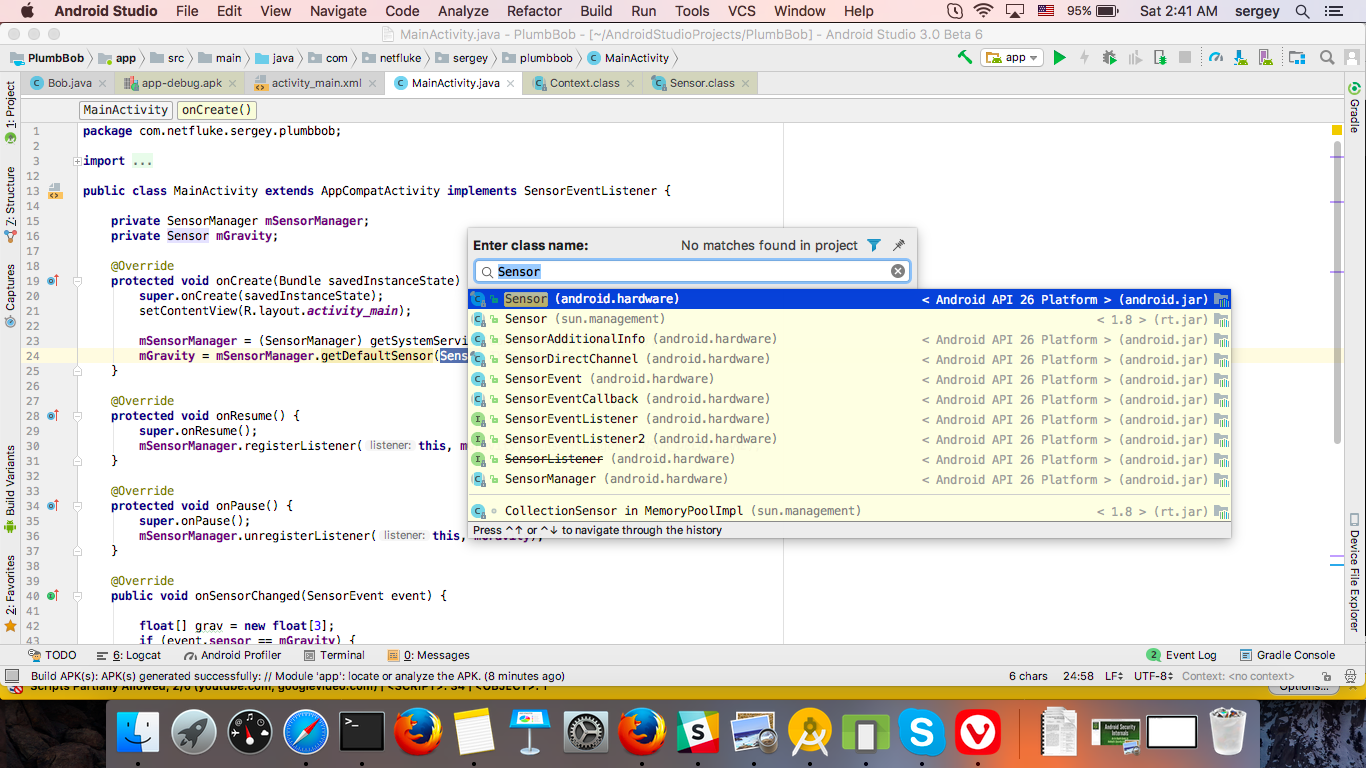The width and height of the screenshot is (1366, 768).
Task: Open the Analyze menu
Action: 463,11
